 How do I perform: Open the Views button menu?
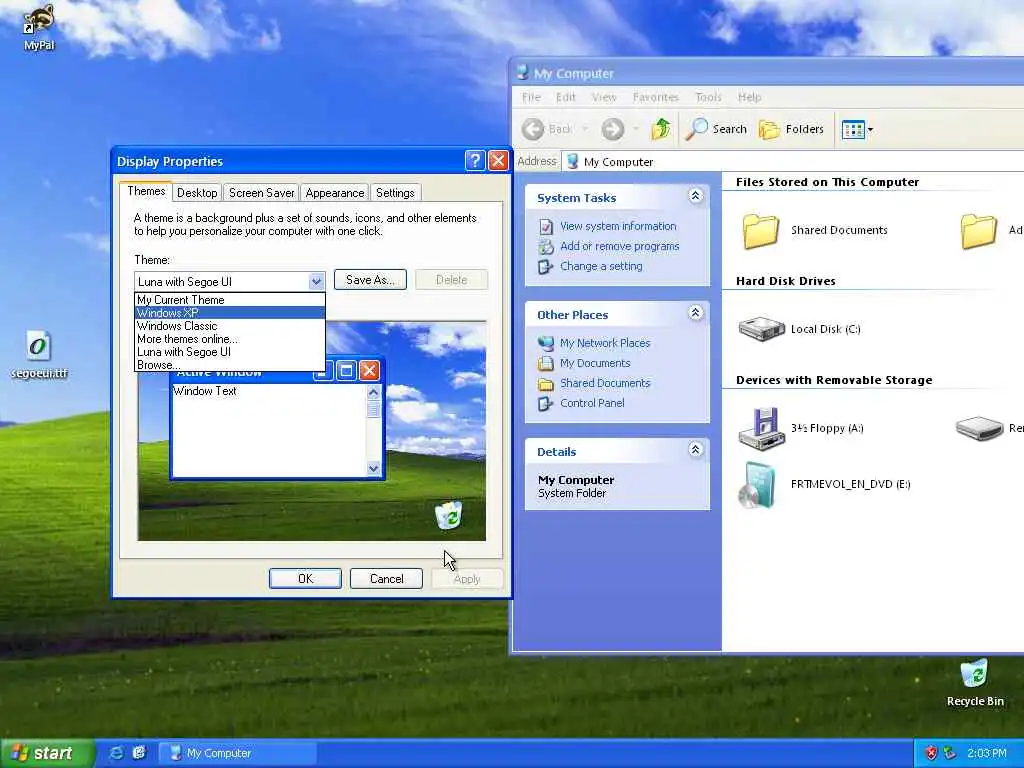[857, 129]
